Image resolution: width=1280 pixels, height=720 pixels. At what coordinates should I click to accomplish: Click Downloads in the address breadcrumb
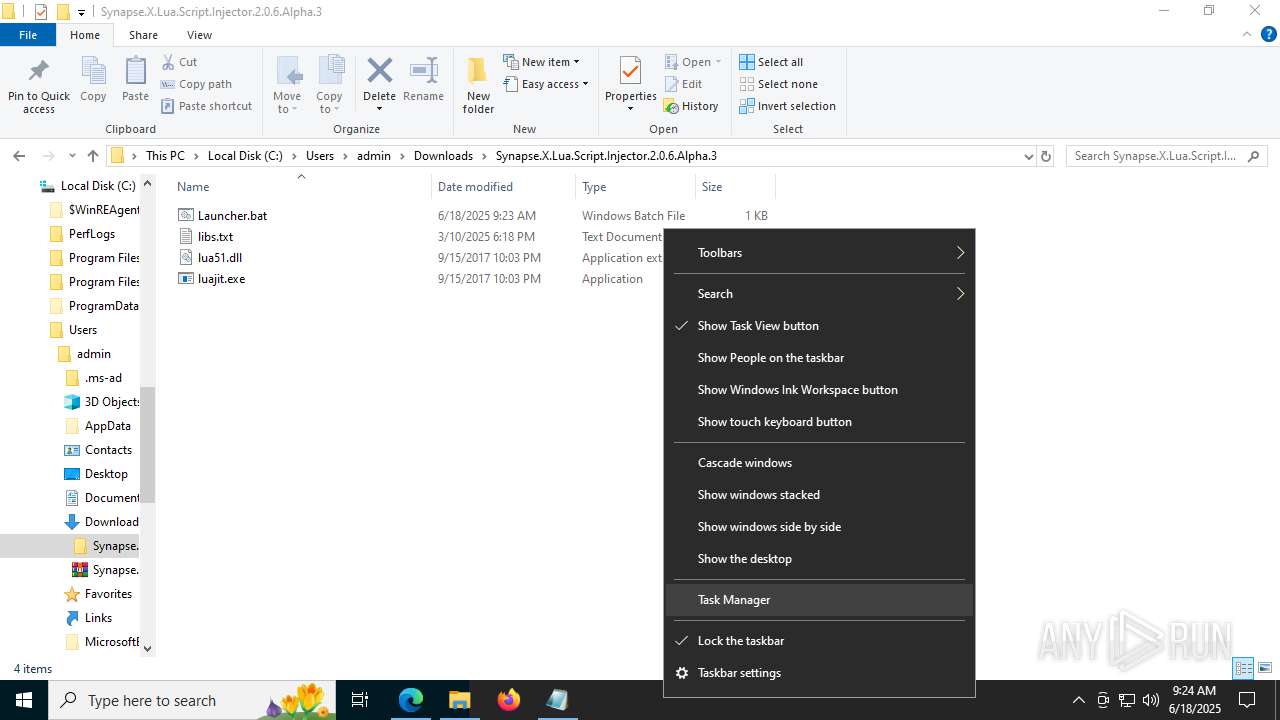(x=443, y=156)
